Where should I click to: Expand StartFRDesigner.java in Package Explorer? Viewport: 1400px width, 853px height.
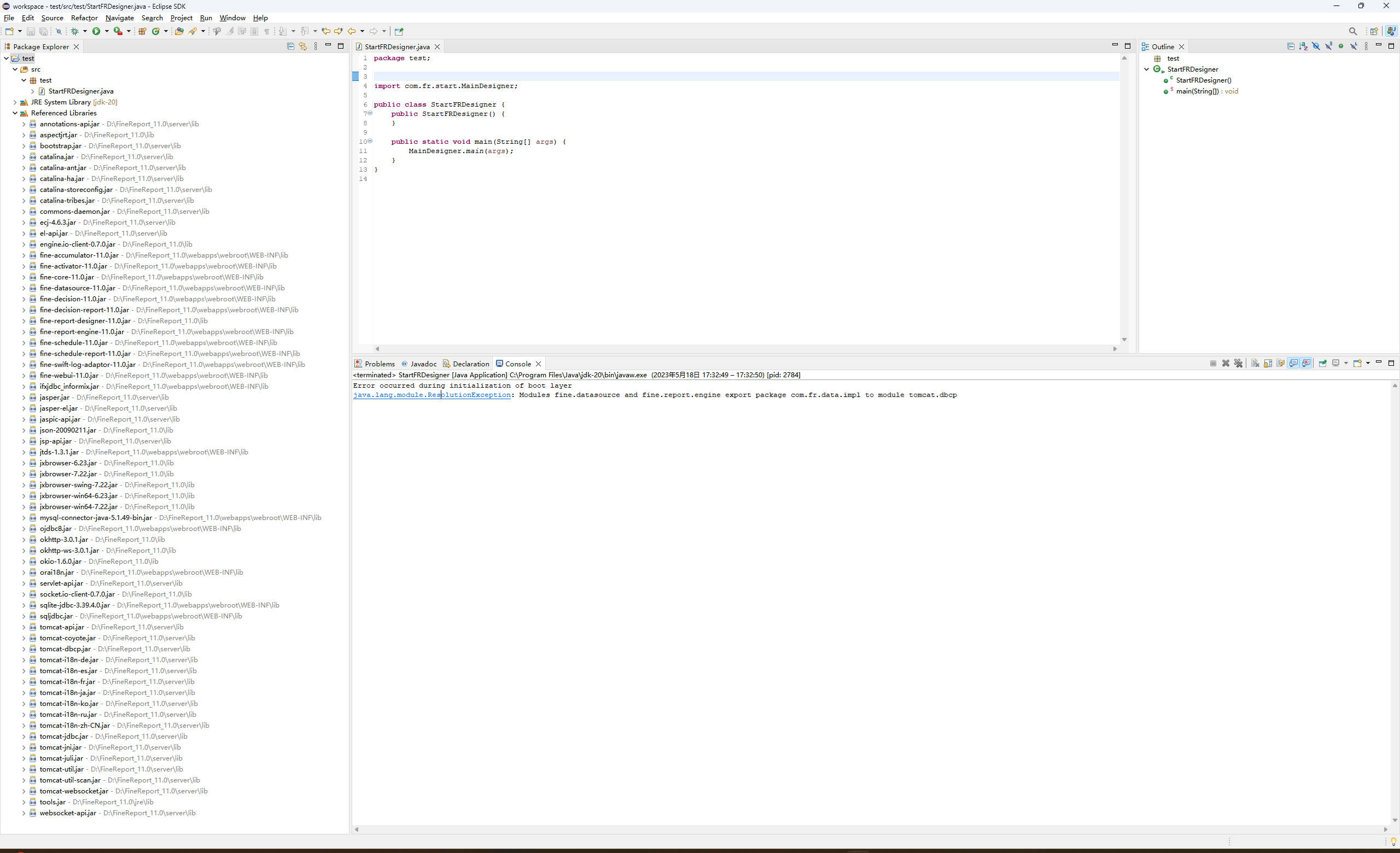point(32,91)
